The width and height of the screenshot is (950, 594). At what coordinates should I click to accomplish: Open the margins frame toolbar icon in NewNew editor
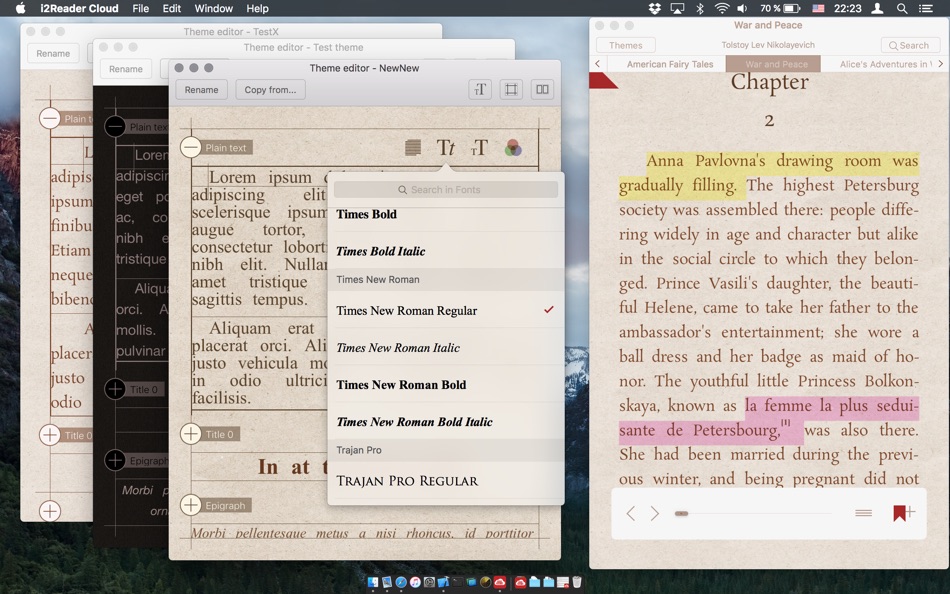point(511,90)
